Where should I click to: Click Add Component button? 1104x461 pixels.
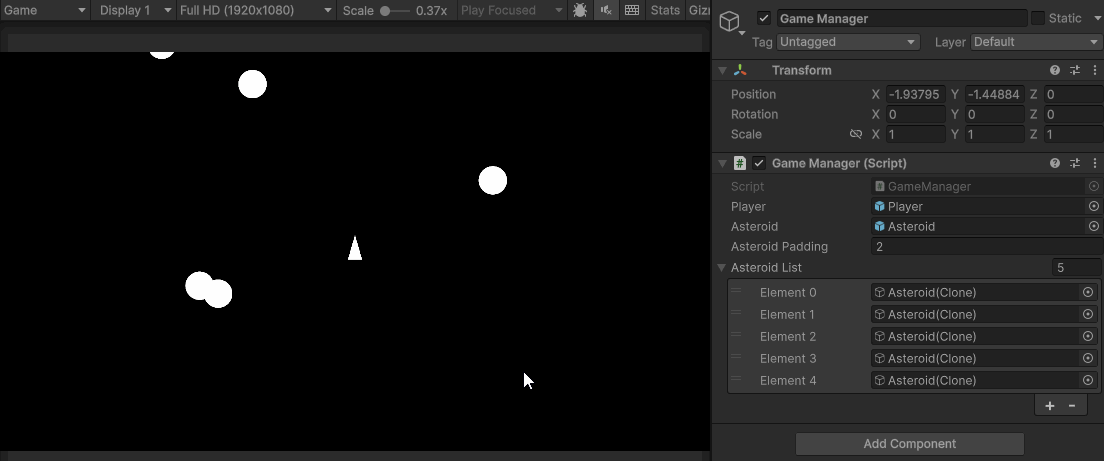point(909,444)
